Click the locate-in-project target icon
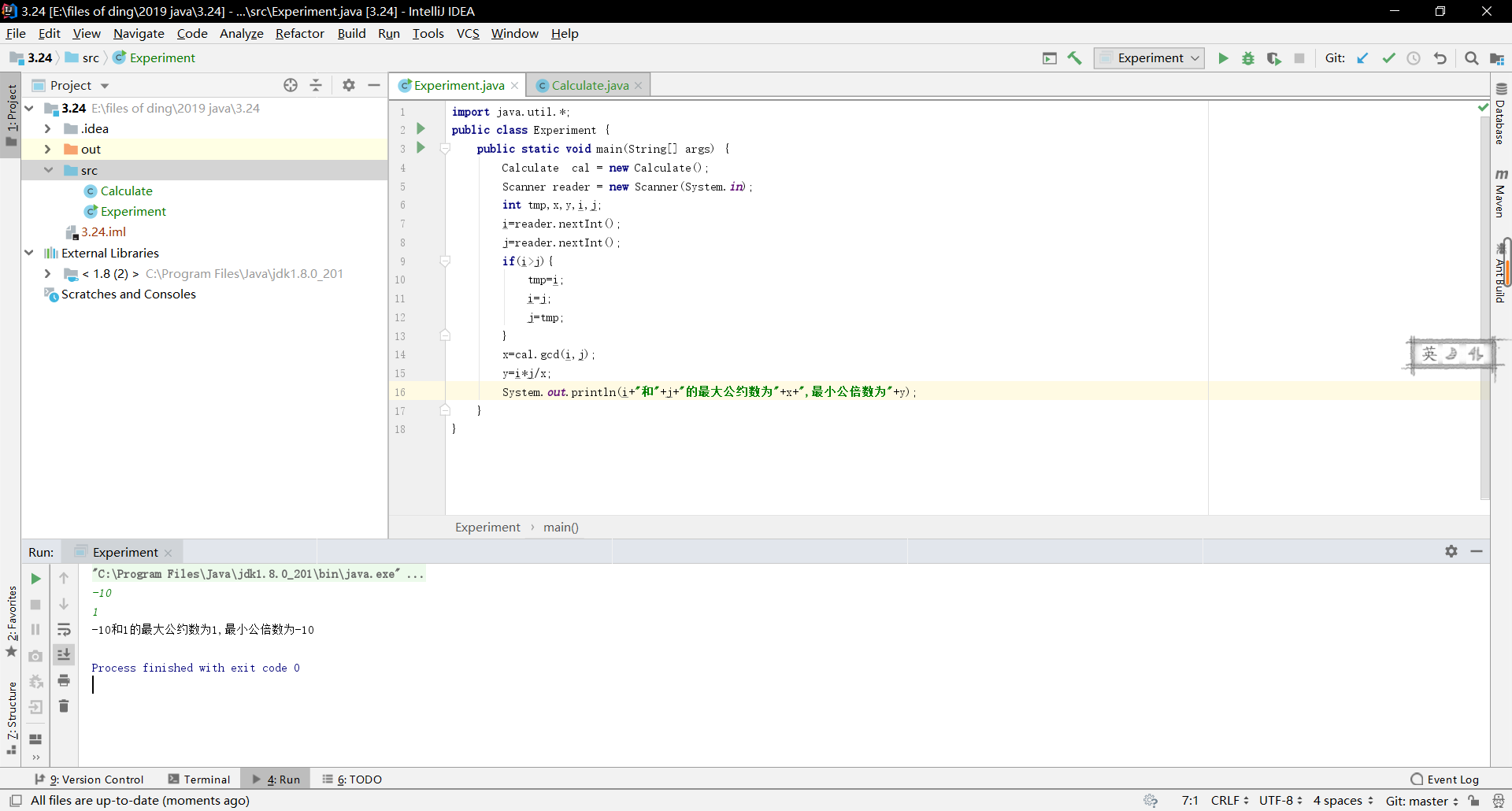Viewport: 1512px width, 811px height. pos(291,85)
